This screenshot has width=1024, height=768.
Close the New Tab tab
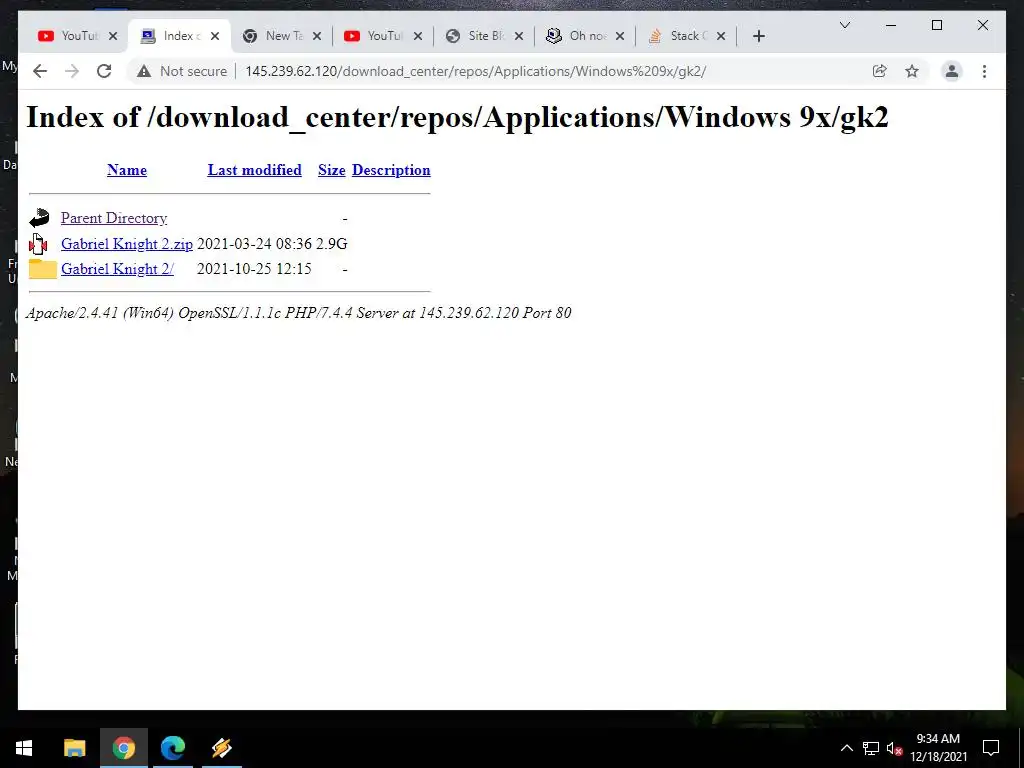click(x=317, y=36)
